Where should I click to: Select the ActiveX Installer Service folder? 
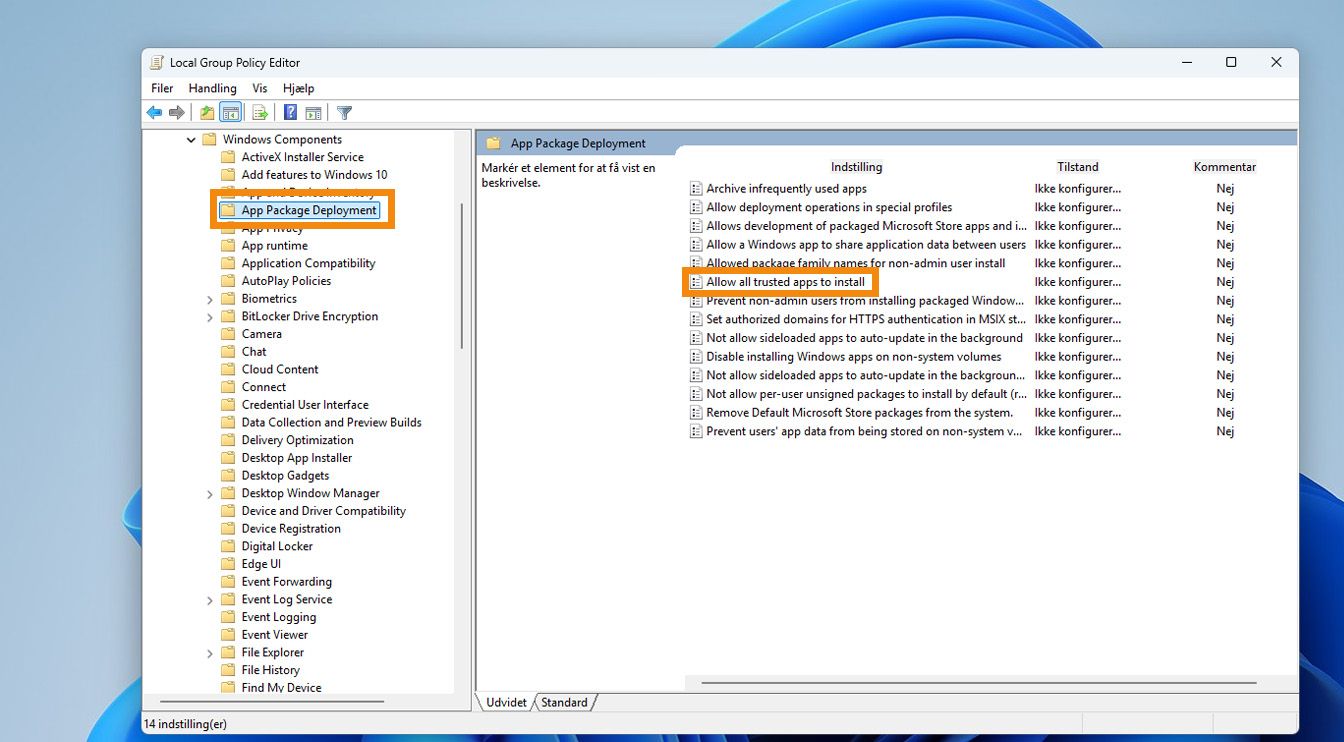coord(303,157)
